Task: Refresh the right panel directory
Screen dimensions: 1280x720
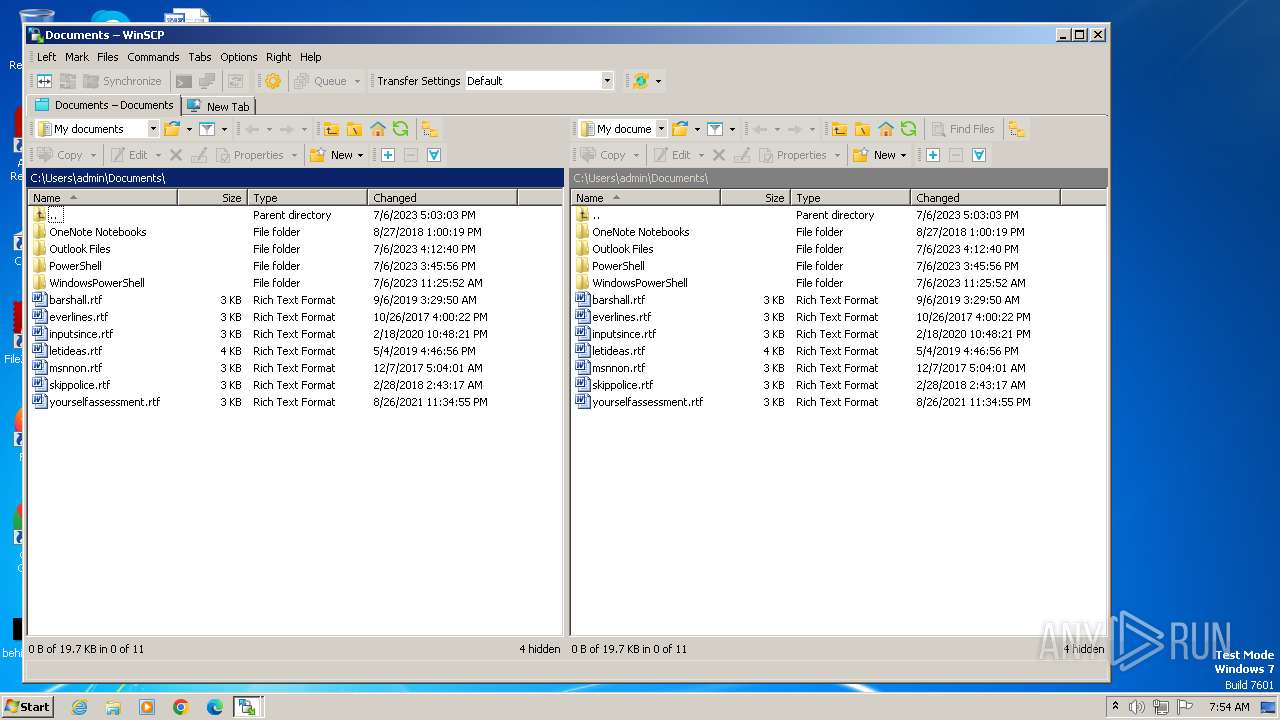Action: (908, 129)
